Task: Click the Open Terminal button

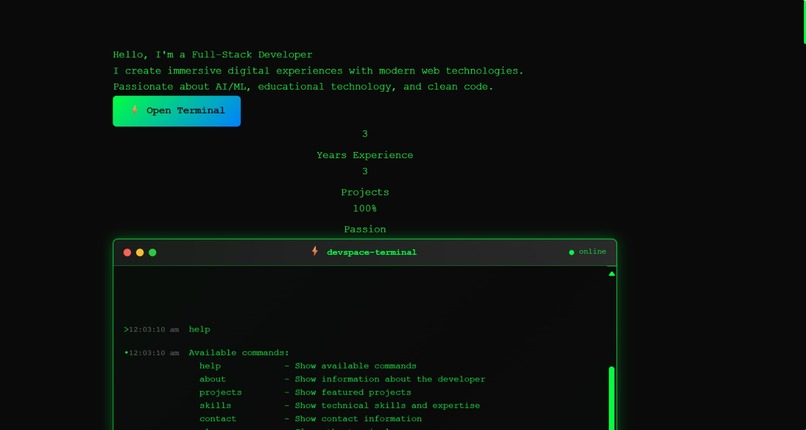Action: pyautogui.click(x=176, y=111)
